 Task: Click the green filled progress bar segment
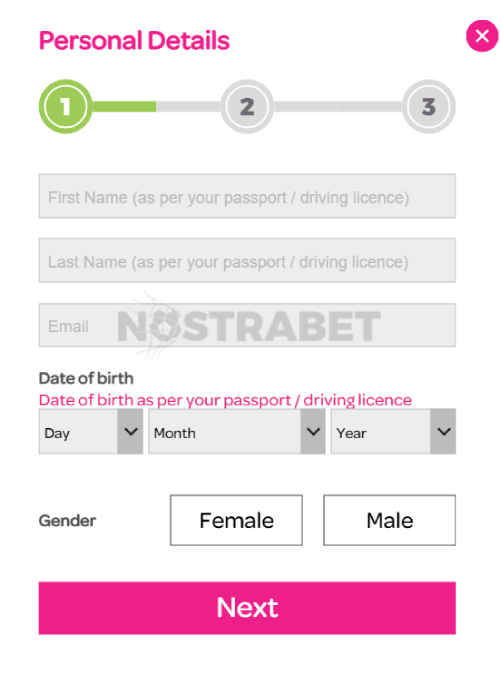point(124,107)
